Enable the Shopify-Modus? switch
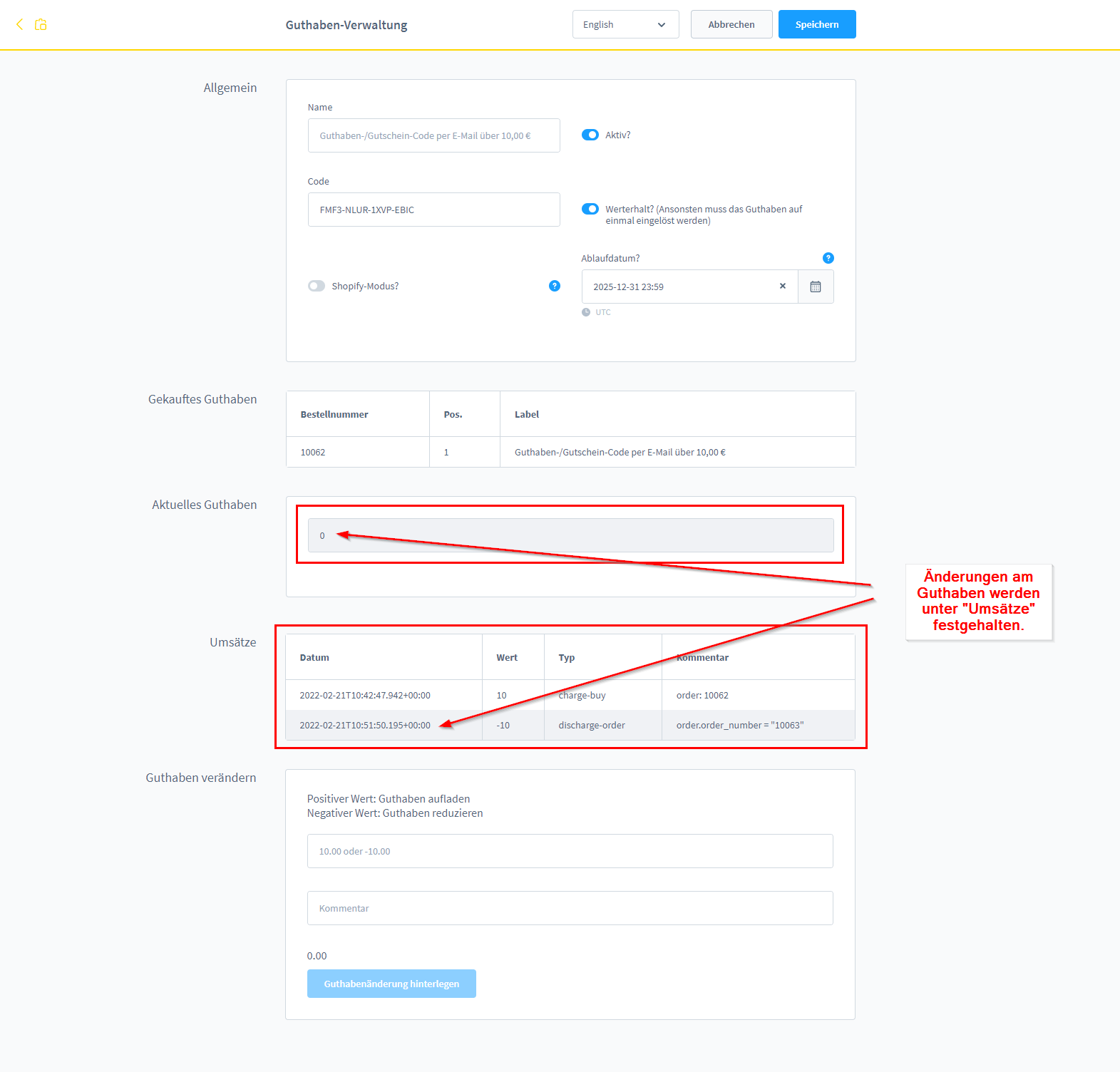Screen dimensions: 1120x1072 point(317,286)
